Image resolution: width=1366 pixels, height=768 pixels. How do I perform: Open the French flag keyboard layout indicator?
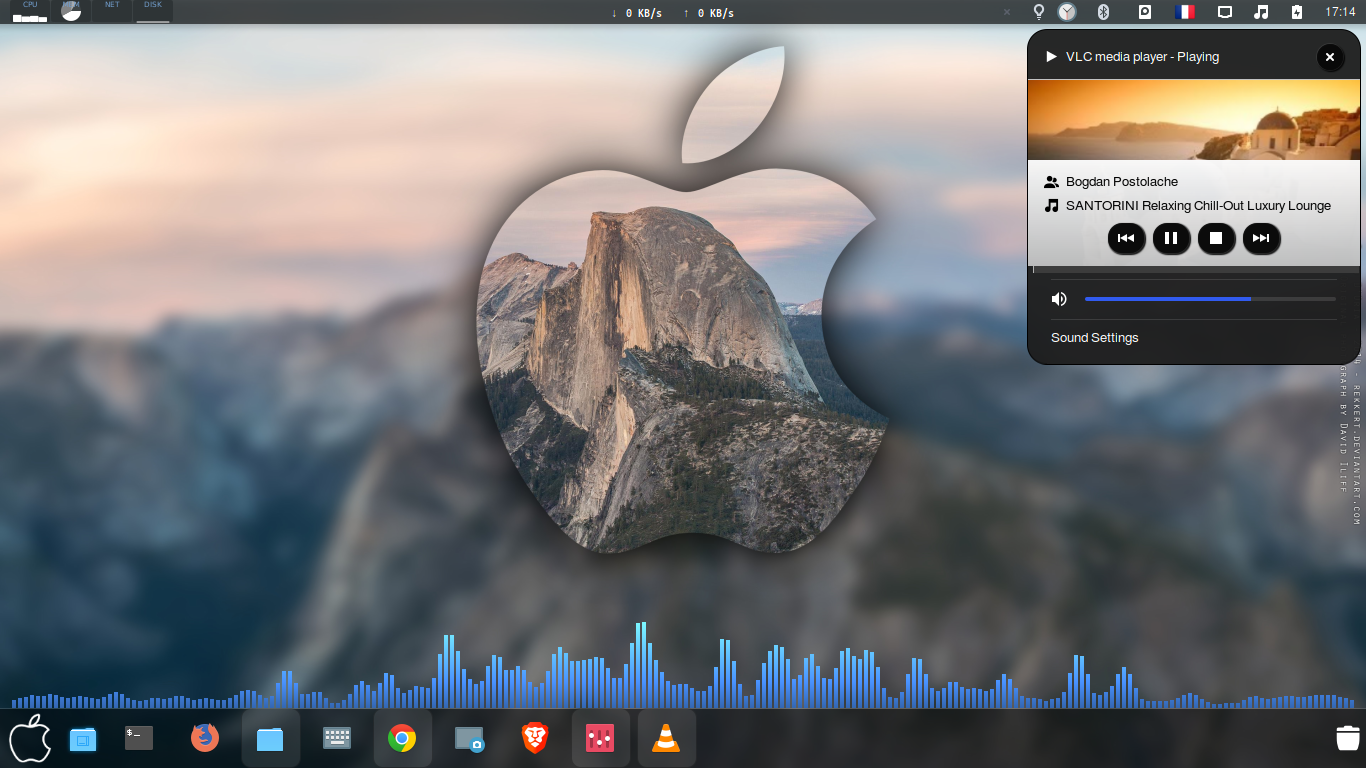[x=1185, y=12]
